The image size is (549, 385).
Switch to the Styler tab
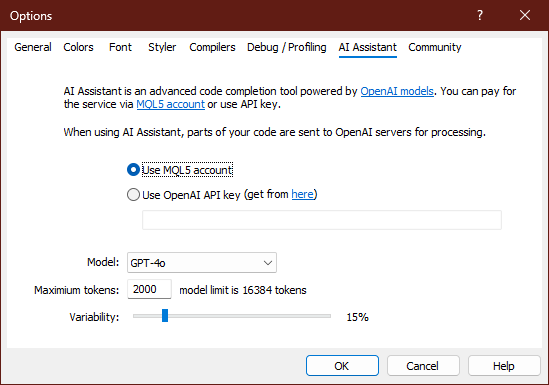pos(162,47)
